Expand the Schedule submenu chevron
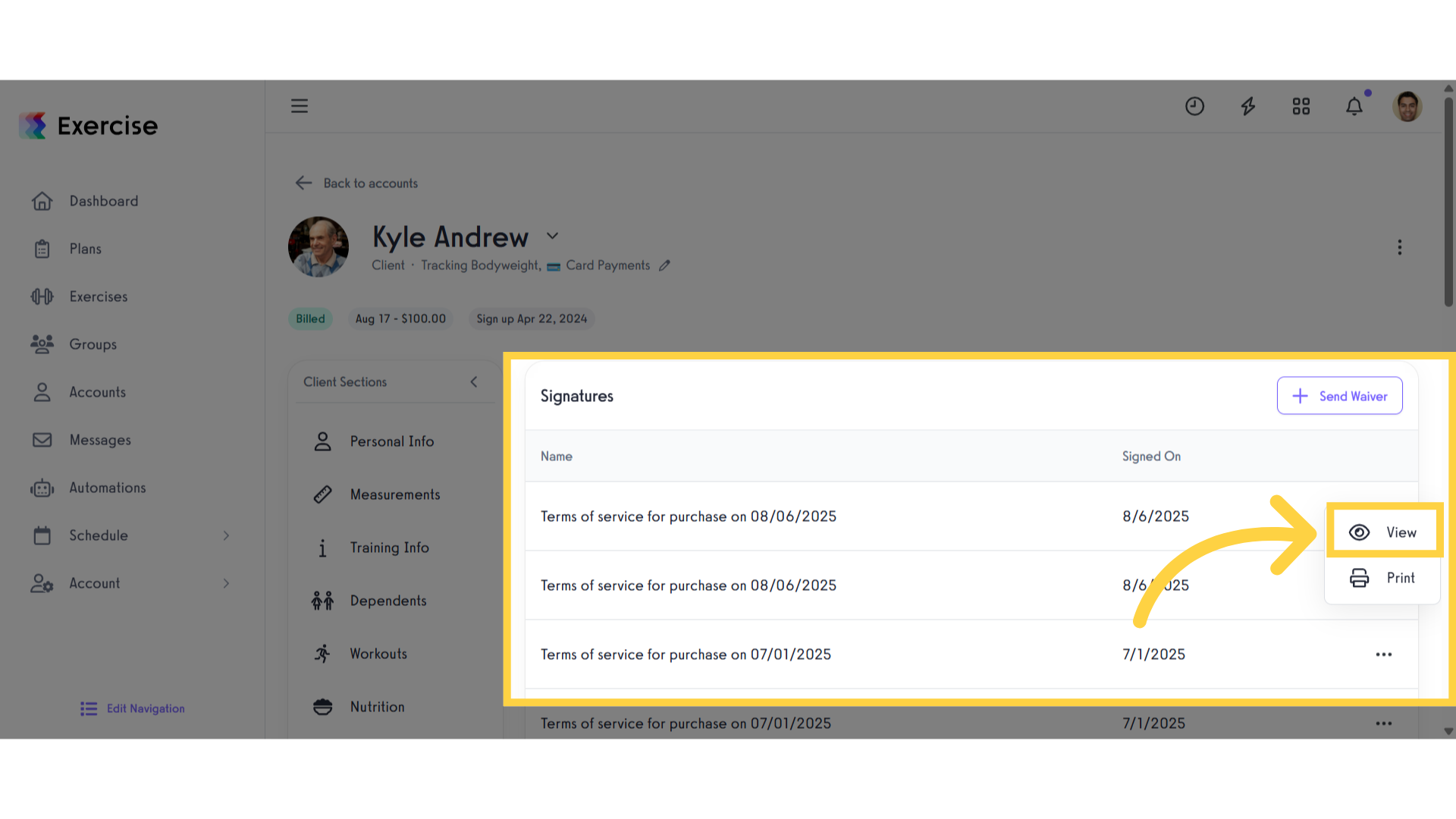 coord(226,535)
